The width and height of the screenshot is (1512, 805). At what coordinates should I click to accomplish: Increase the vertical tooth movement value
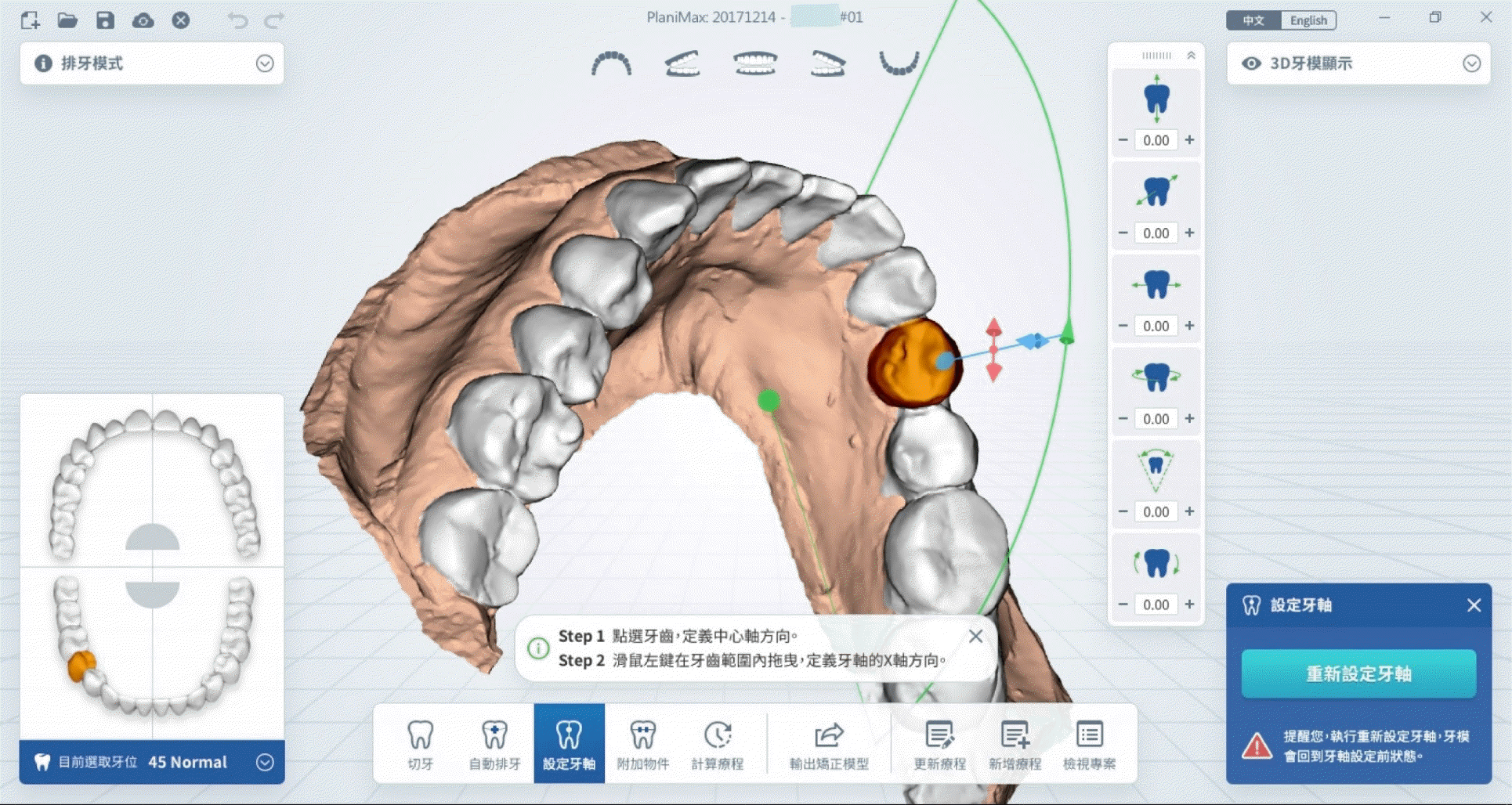pos(1189,140)
